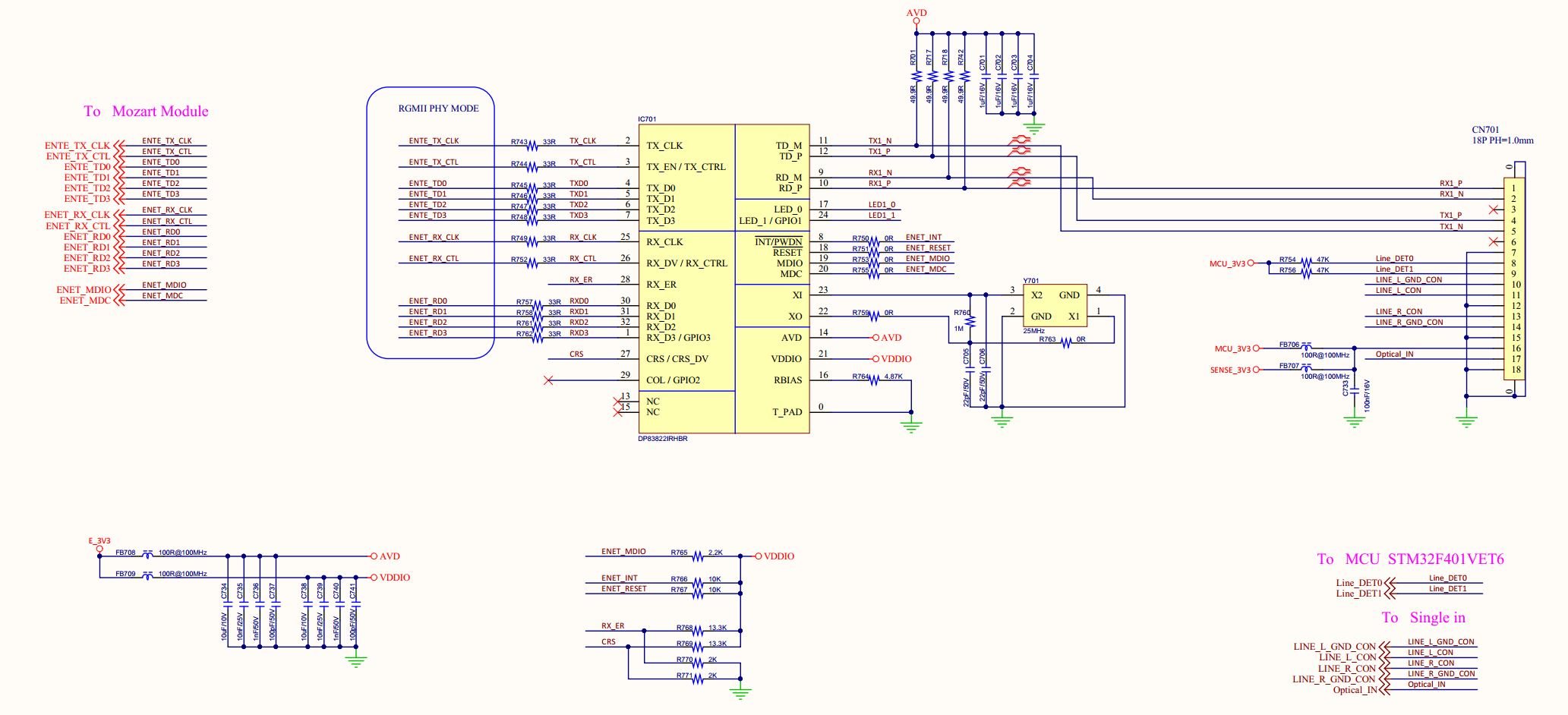
Task: Click the 'TX_EN / TX_CTRL' pin name
Action: point(686,167)
